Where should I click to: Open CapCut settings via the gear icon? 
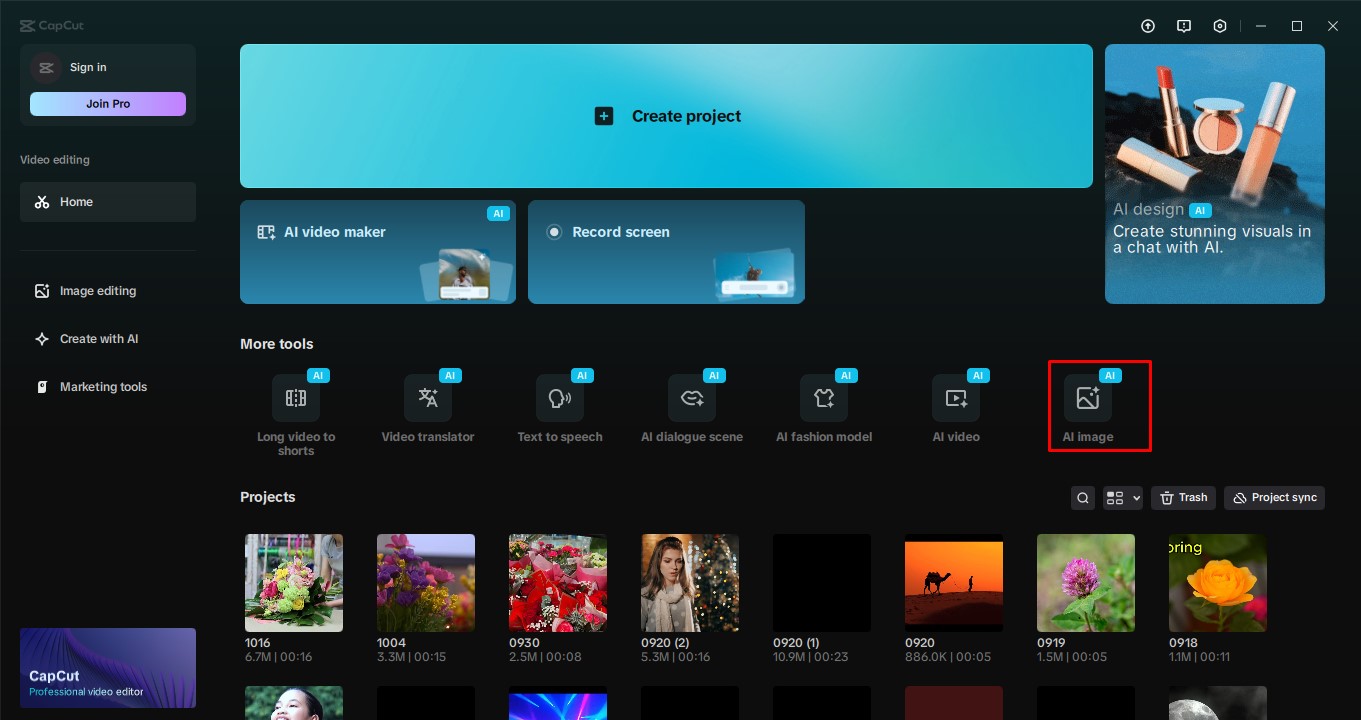[1220, 26]
